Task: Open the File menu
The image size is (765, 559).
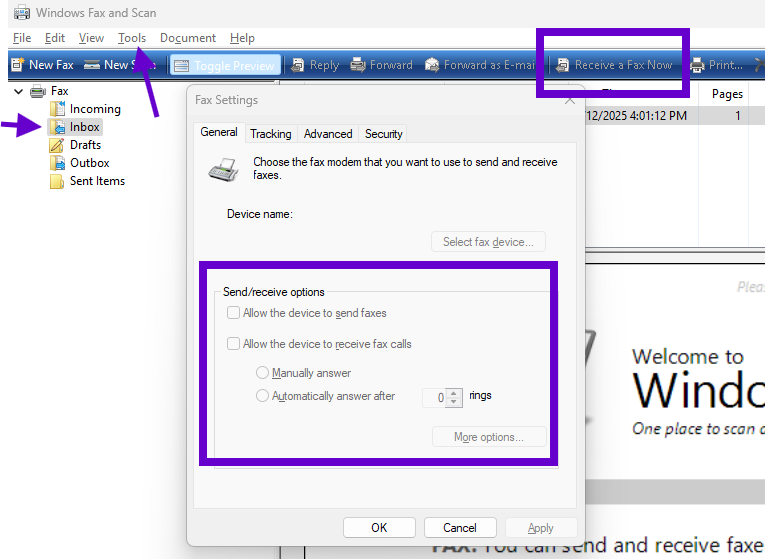Action: click(x=22, y=38)
